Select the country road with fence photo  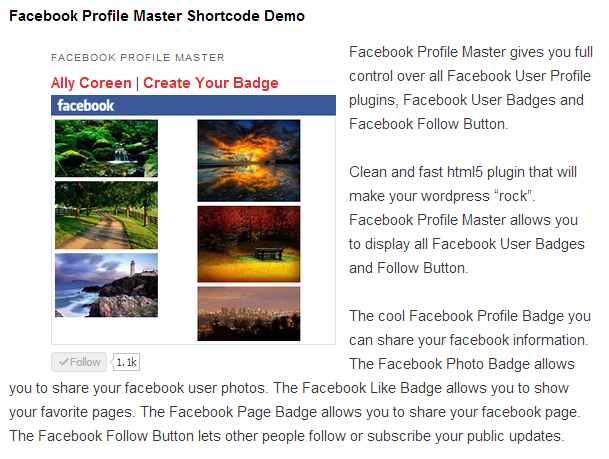click(106, 215)
